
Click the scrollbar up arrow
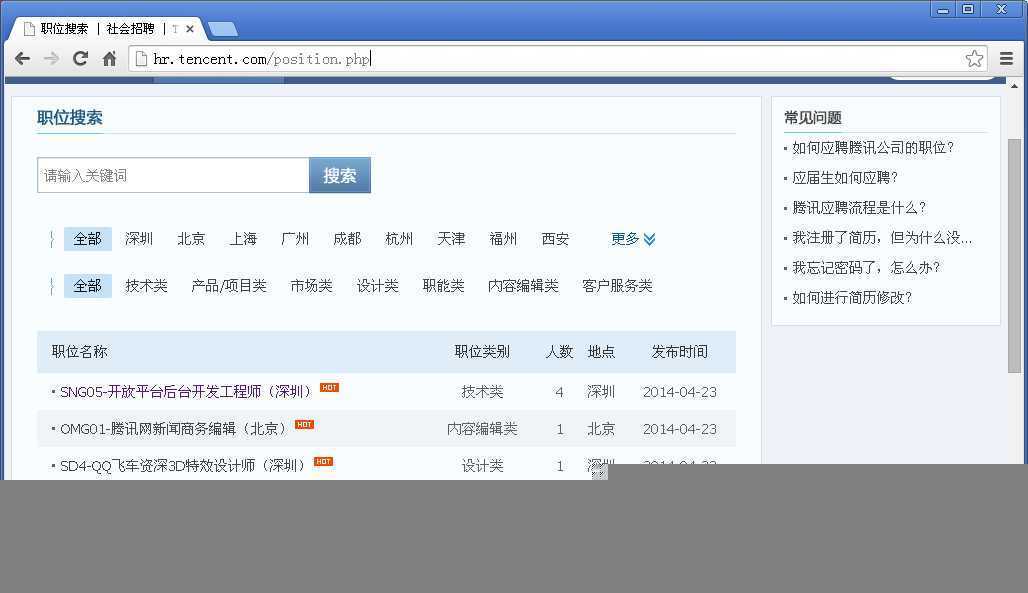[1014, 87]
